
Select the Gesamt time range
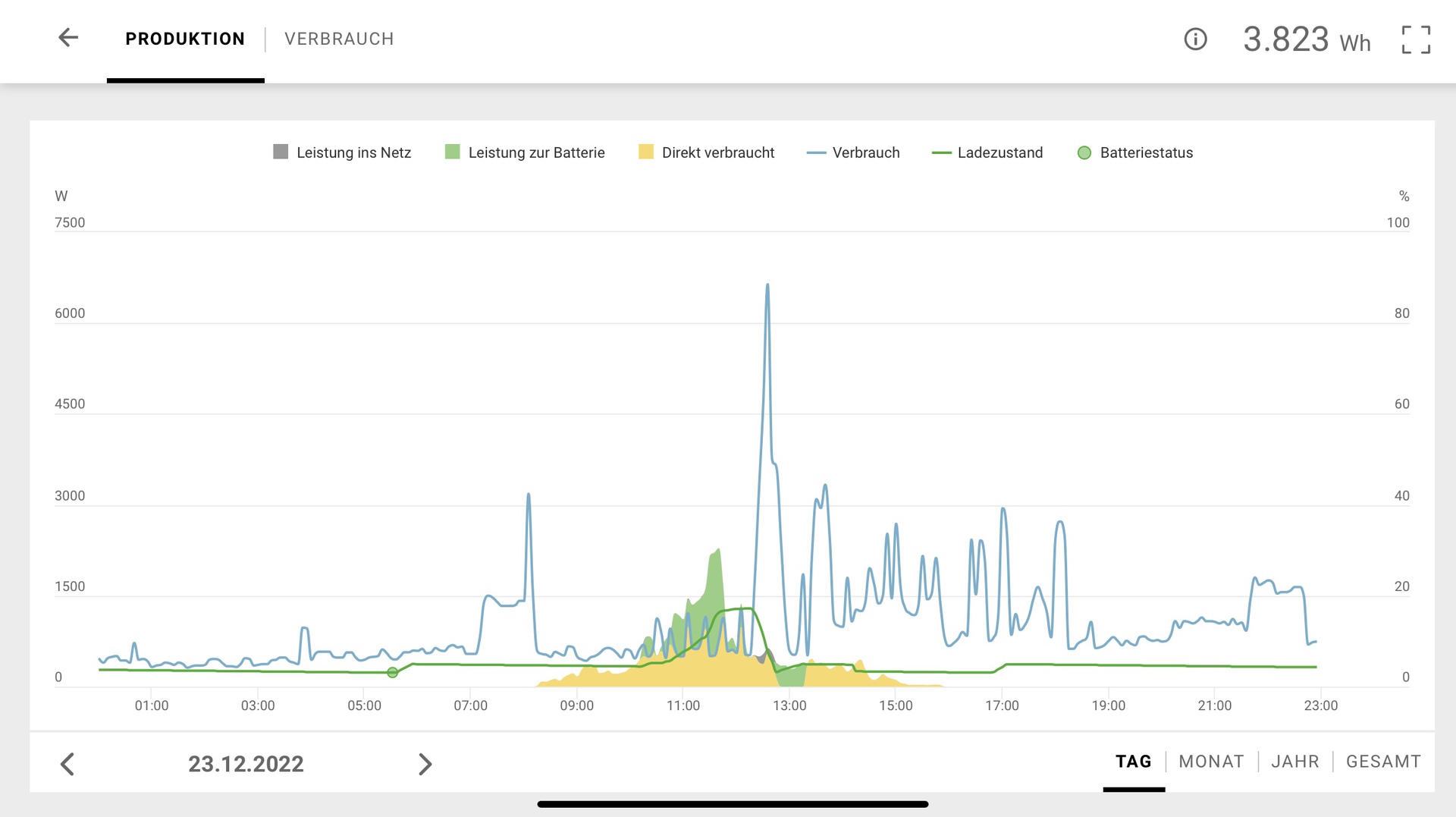[1383, 762]
